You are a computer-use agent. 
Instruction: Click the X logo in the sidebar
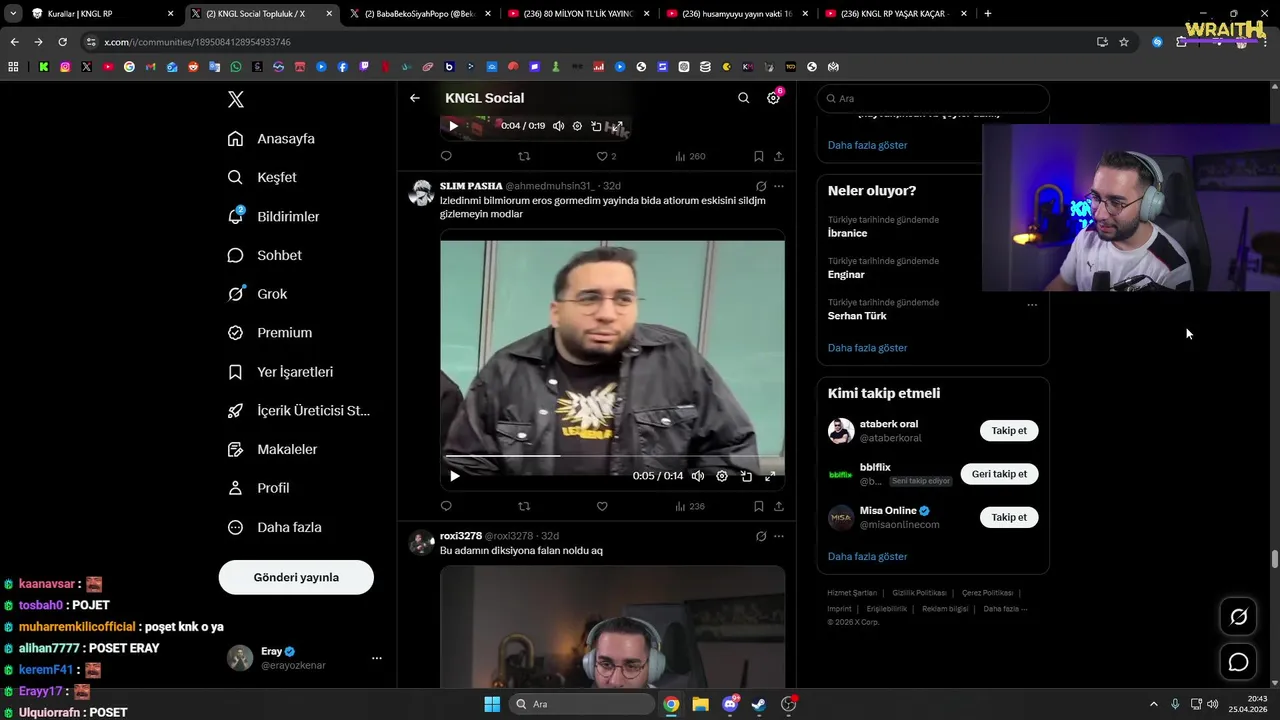point(236,99)
